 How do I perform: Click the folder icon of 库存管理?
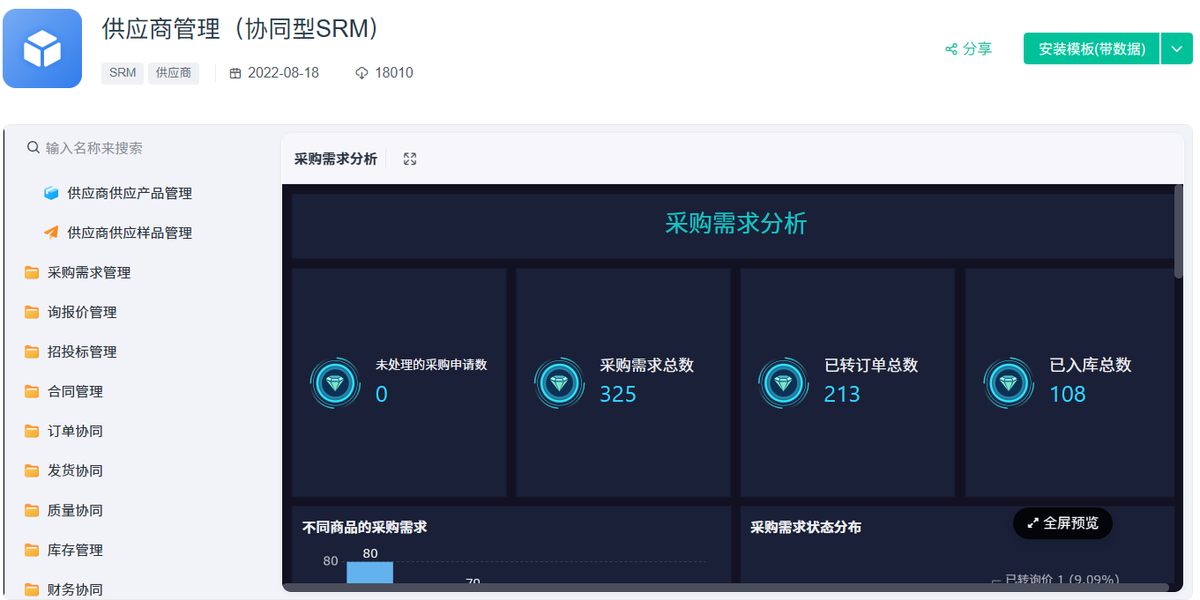coord(32,550)
